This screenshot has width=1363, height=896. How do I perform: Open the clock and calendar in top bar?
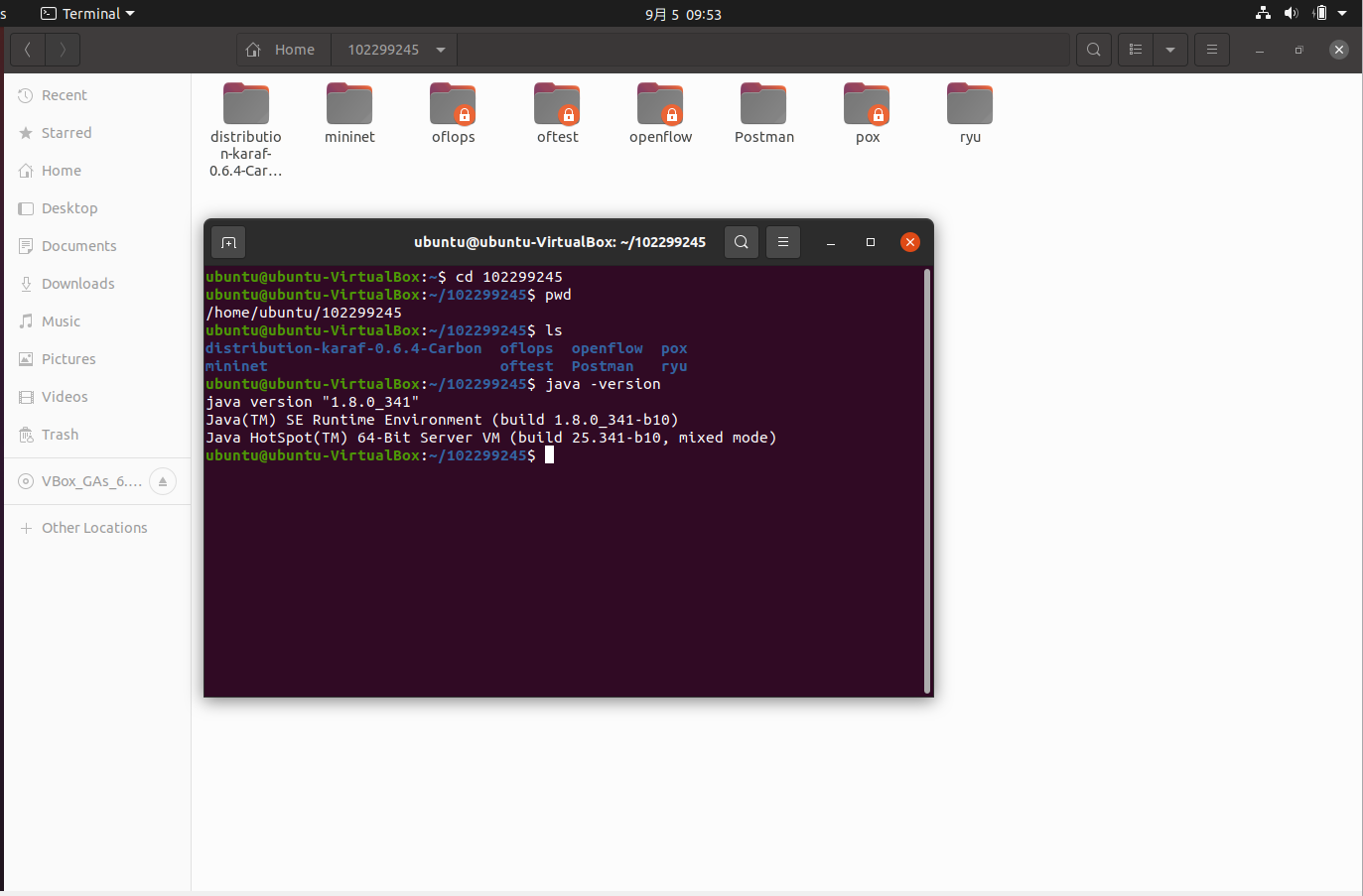click(683, 14)
